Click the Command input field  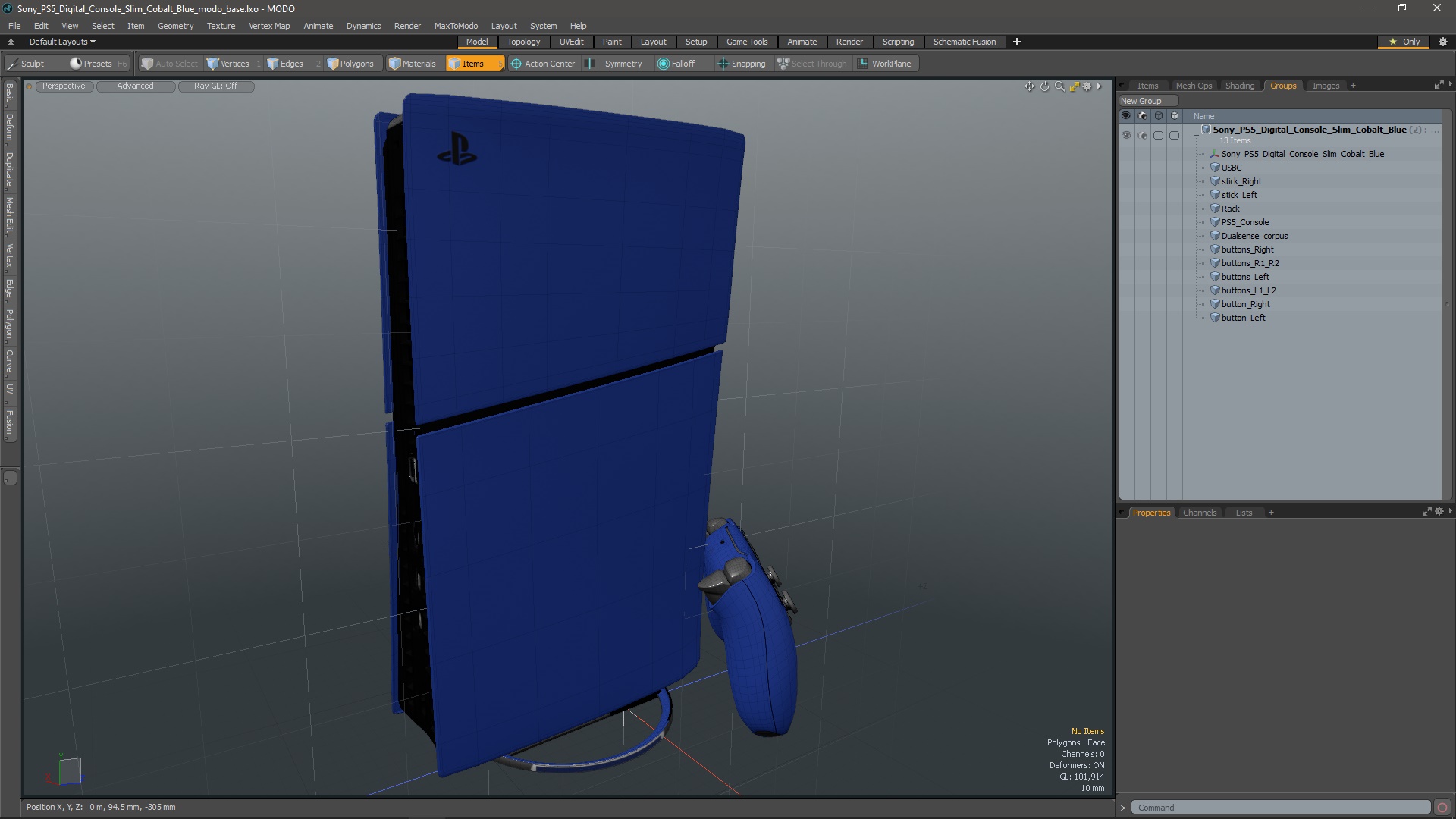click(x=1280, y=808)
